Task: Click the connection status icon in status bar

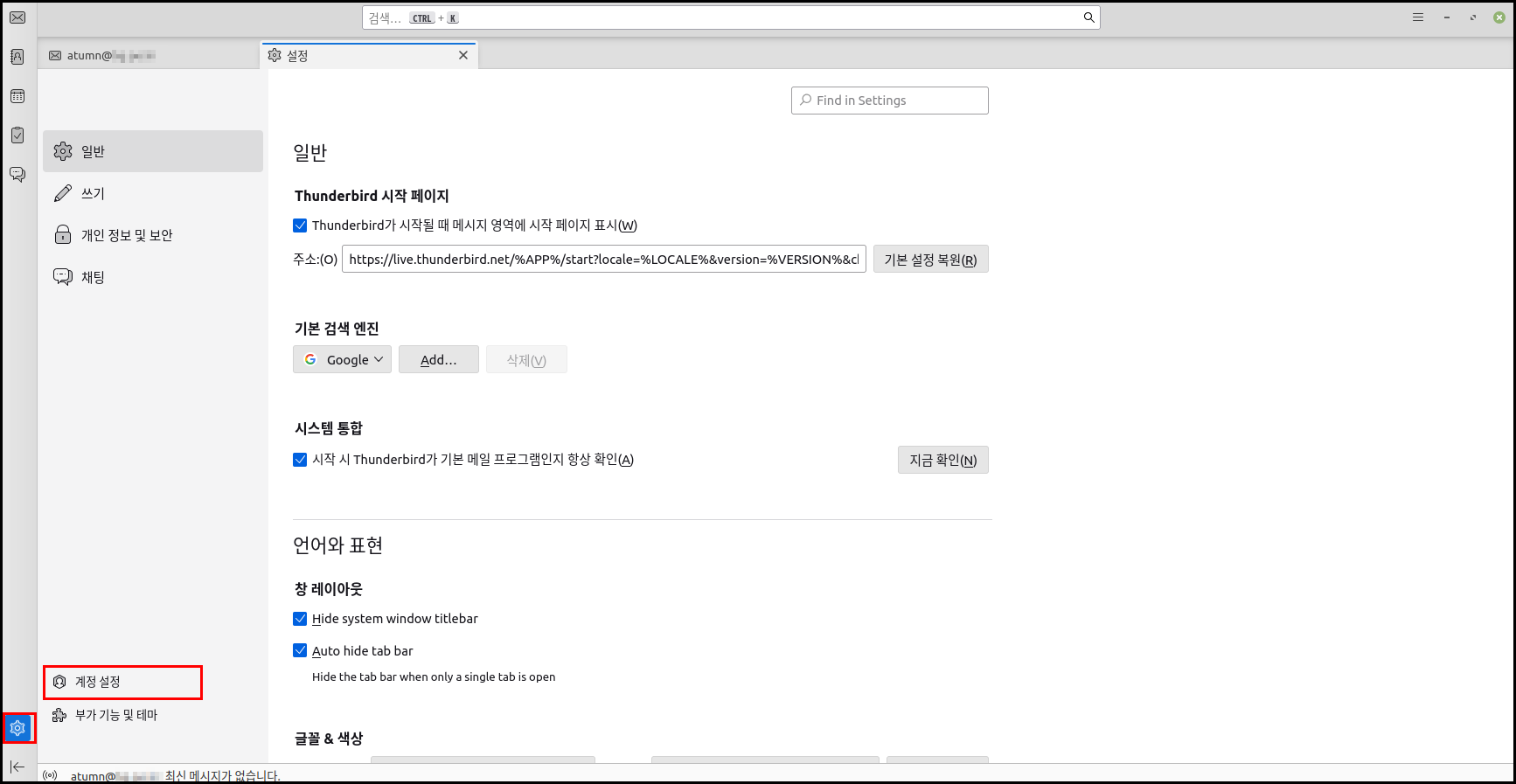Action: tap(50, 775)
